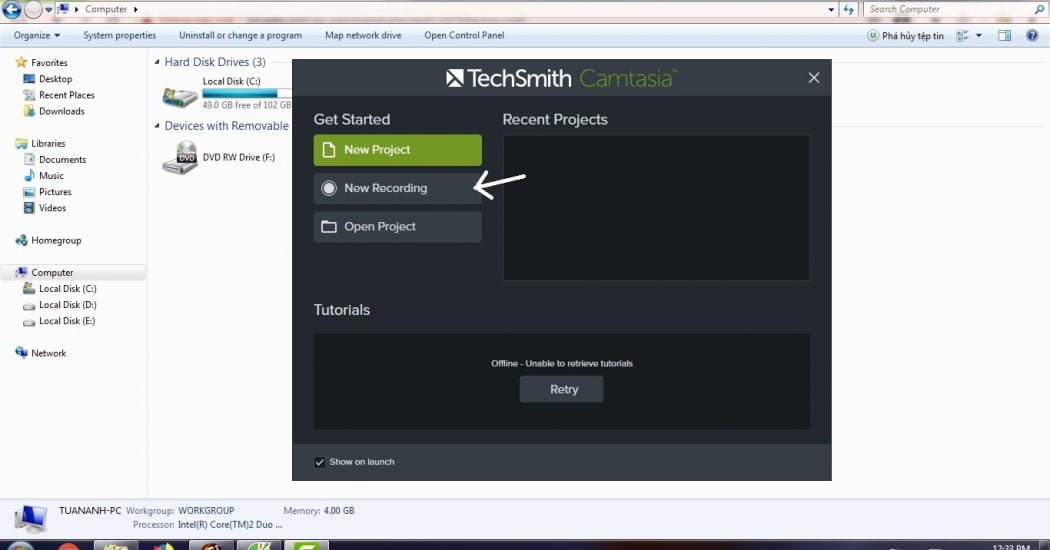Open Local Disk (C:) in navigation tree
The height and width of the screenshot is (550, 1050).
(68, 289)
